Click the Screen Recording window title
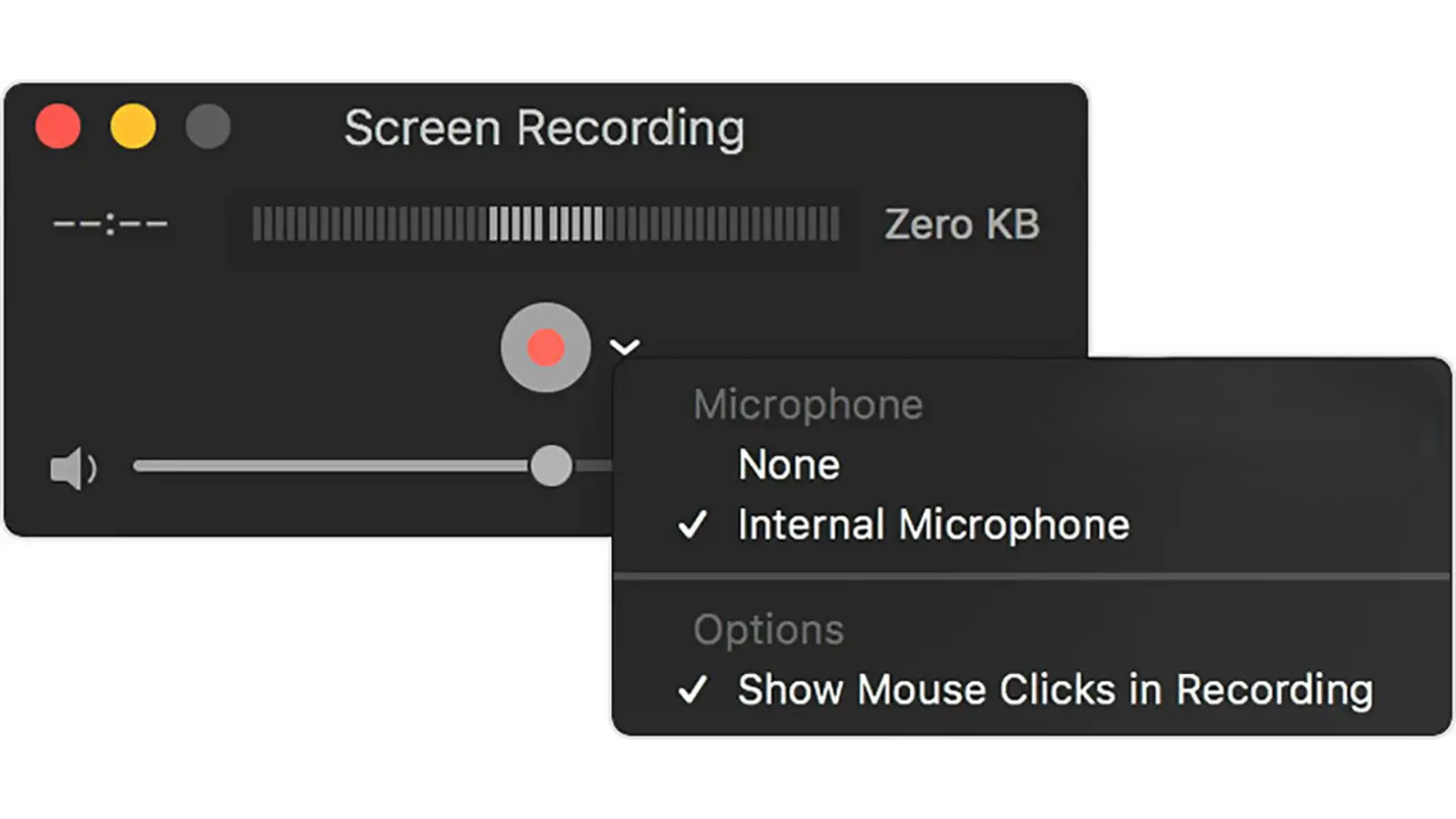 click(x=544, y=127)
